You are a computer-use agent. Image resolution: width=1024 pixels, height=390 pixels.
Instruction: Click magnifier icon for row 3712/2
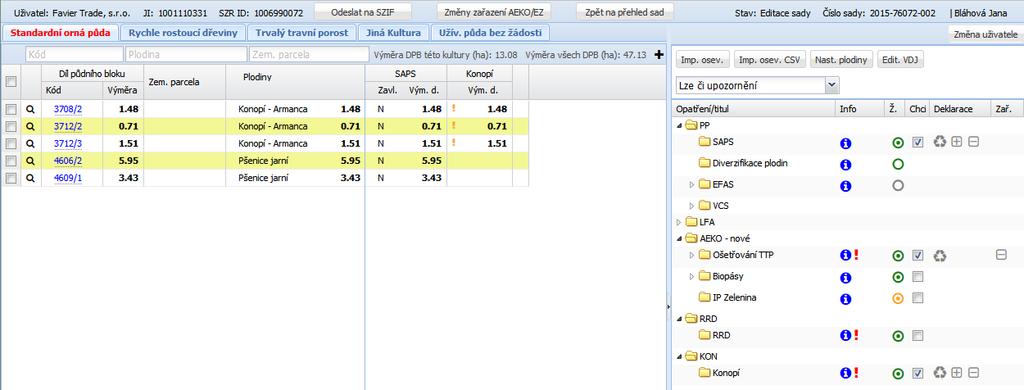pyautogui.click(x=30, y=126)
